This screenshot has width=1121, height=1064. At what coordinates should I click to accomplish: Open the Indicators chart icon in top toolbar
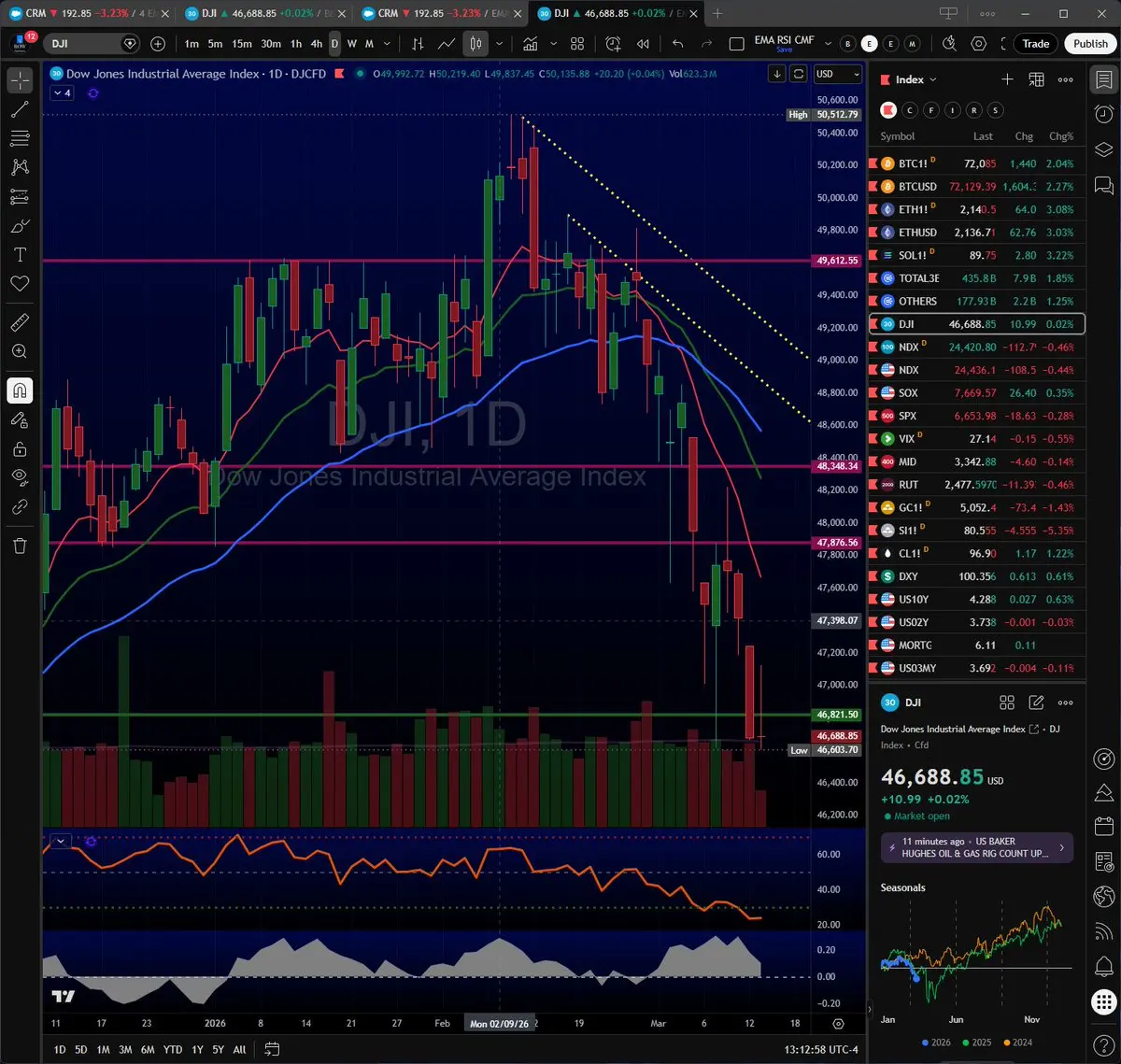(x=531, y=44)
